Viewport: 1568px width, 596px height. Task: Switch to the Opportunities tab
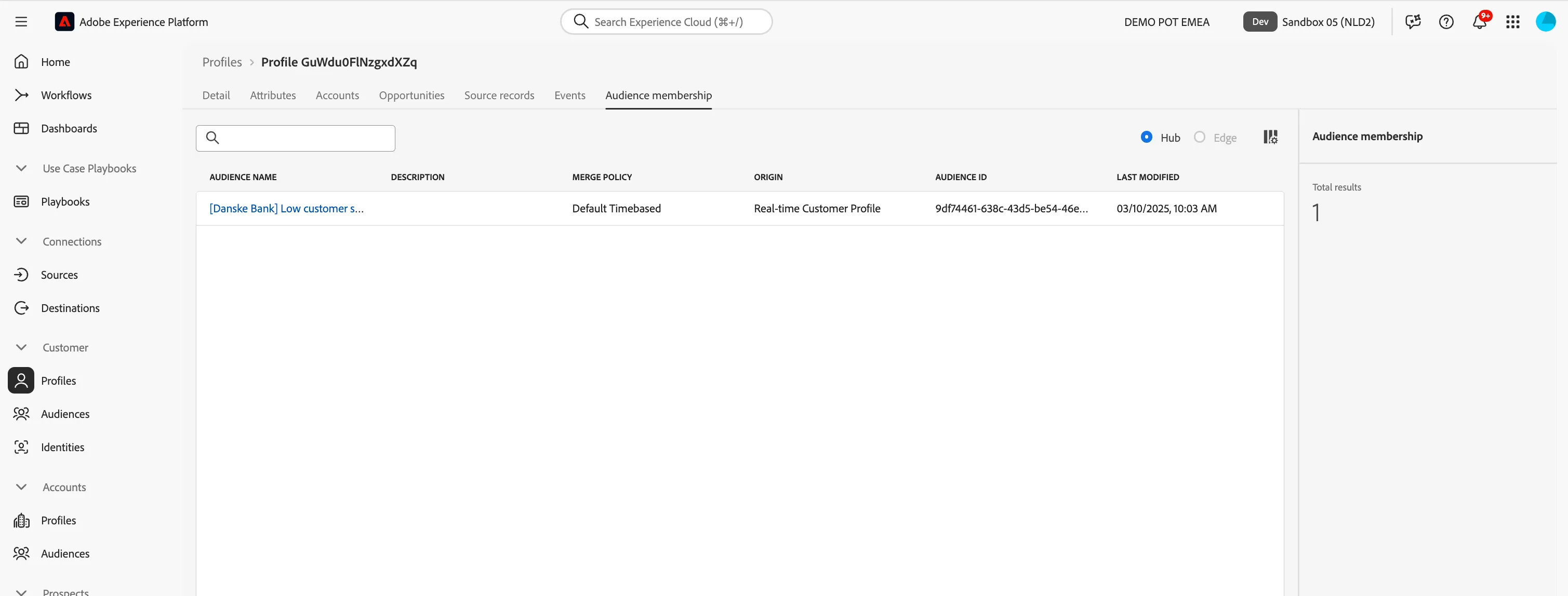pos(411,96)
